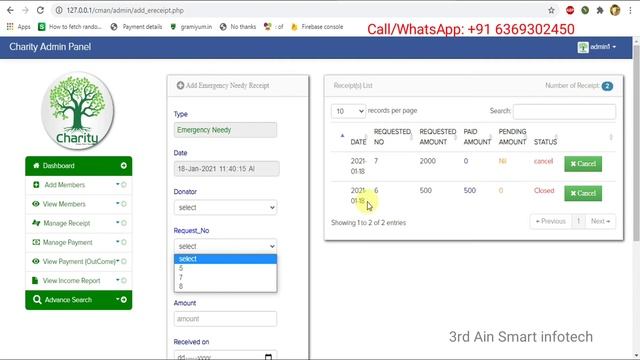The width and height of the screenshot is (640, 360).
Task: Toggle the Manage Receipt caret
Action: pos(118,223)
